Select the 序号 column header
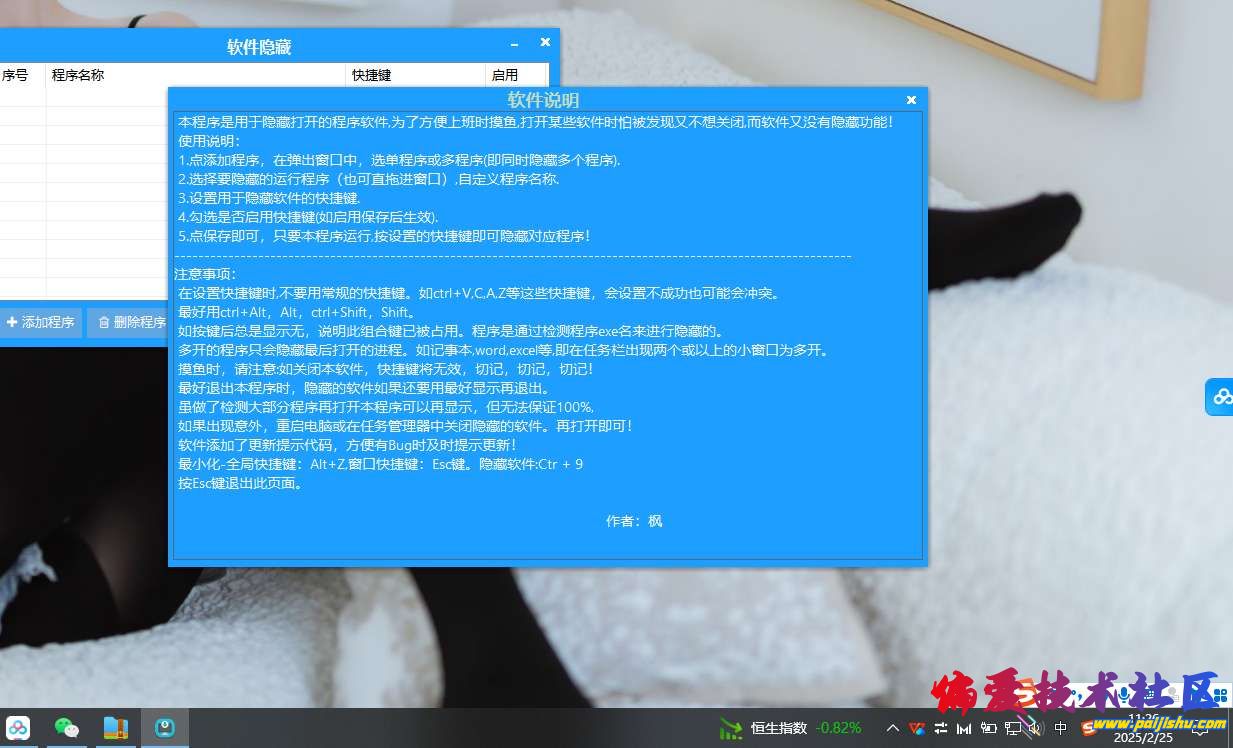 coord(14,75)
